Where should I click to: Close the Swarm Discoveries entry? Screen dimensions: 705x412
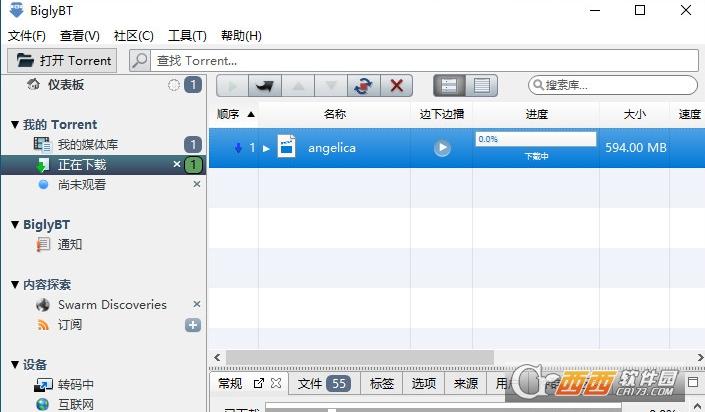tap(196, 304)
